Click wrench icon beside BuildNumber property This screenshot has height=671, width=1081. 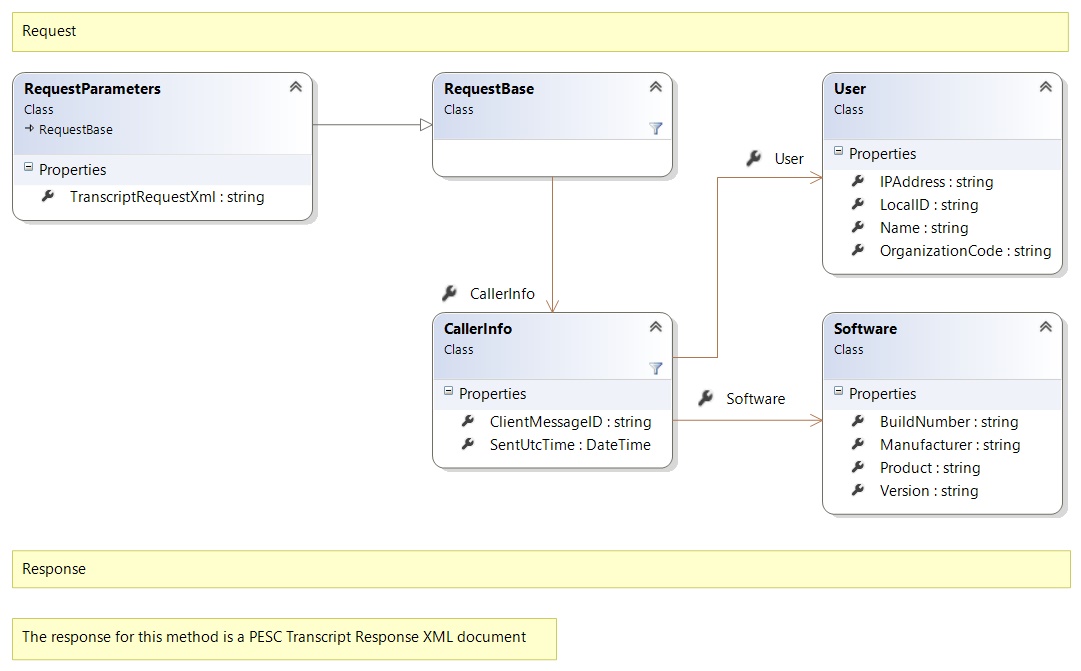click(858, 421)
